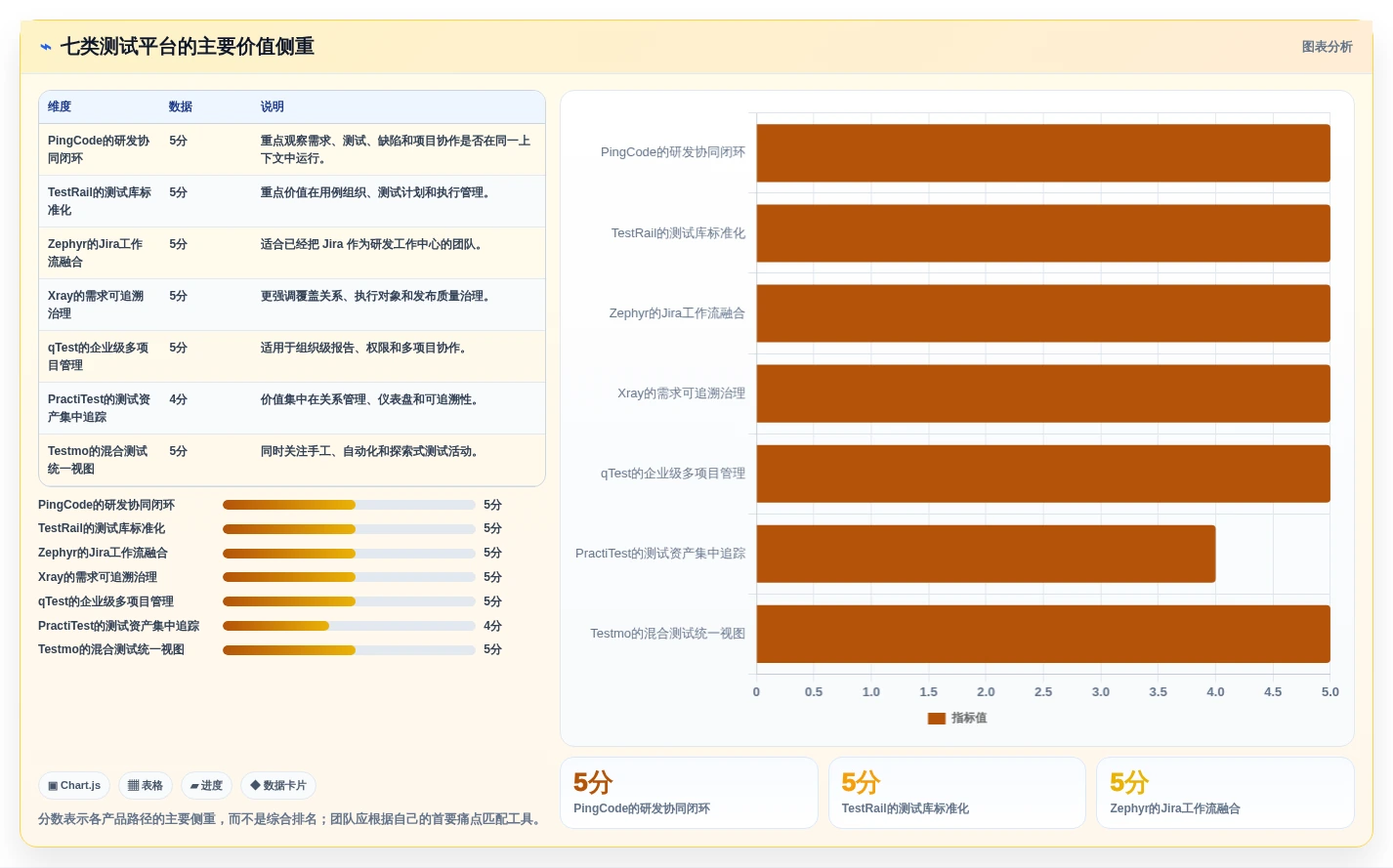
Task: Click the TestRail chart bar
Action: tap(1043, 233)
